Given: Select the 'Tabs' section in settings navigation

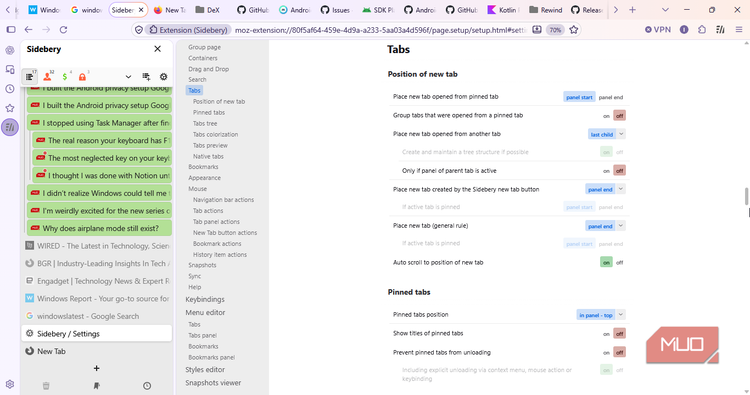Looking at the screenshot, I should click(194, 90).
